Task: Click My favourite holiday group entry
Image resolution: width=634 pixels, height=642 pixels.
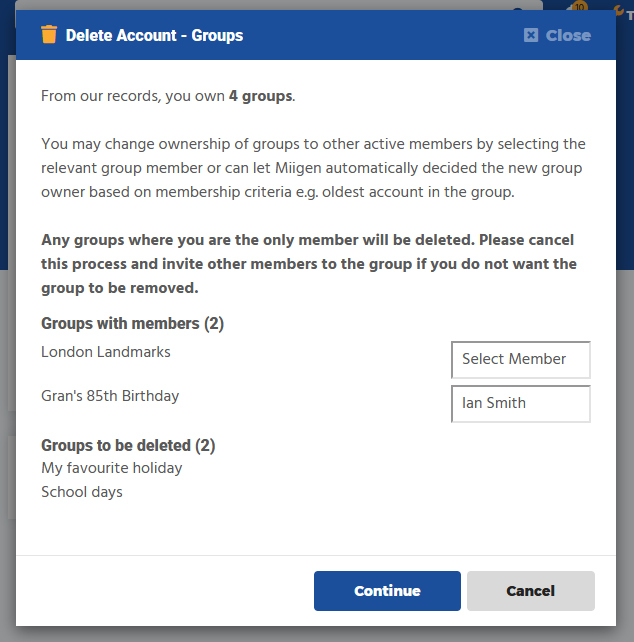Action: click(x=112, y=468)
